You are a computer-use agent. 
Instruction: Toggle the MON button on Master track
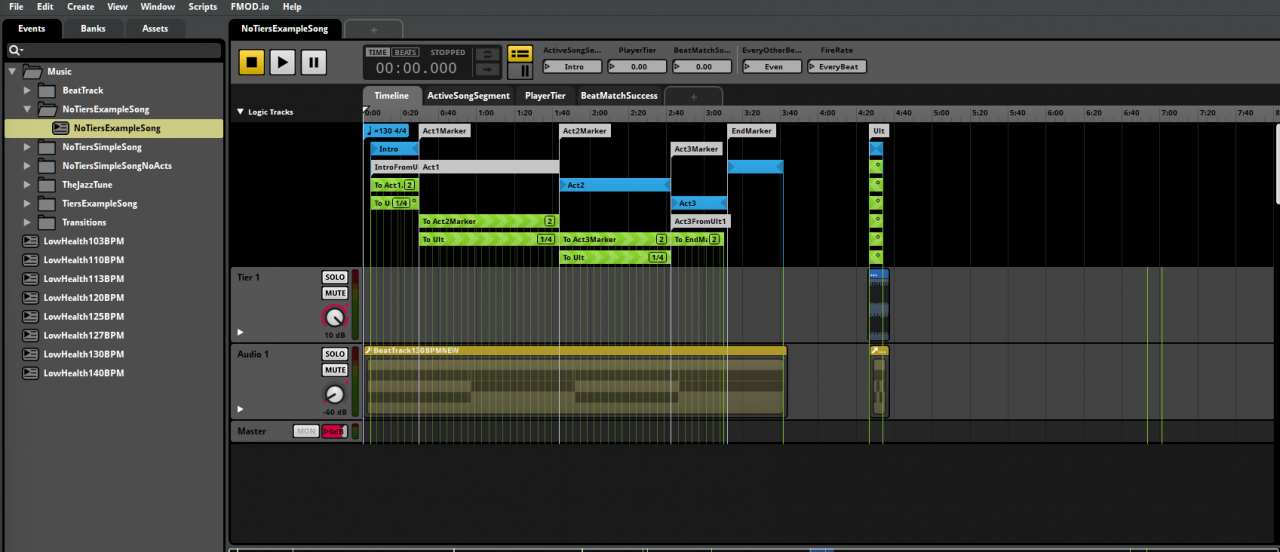click(x=306, y=431)
